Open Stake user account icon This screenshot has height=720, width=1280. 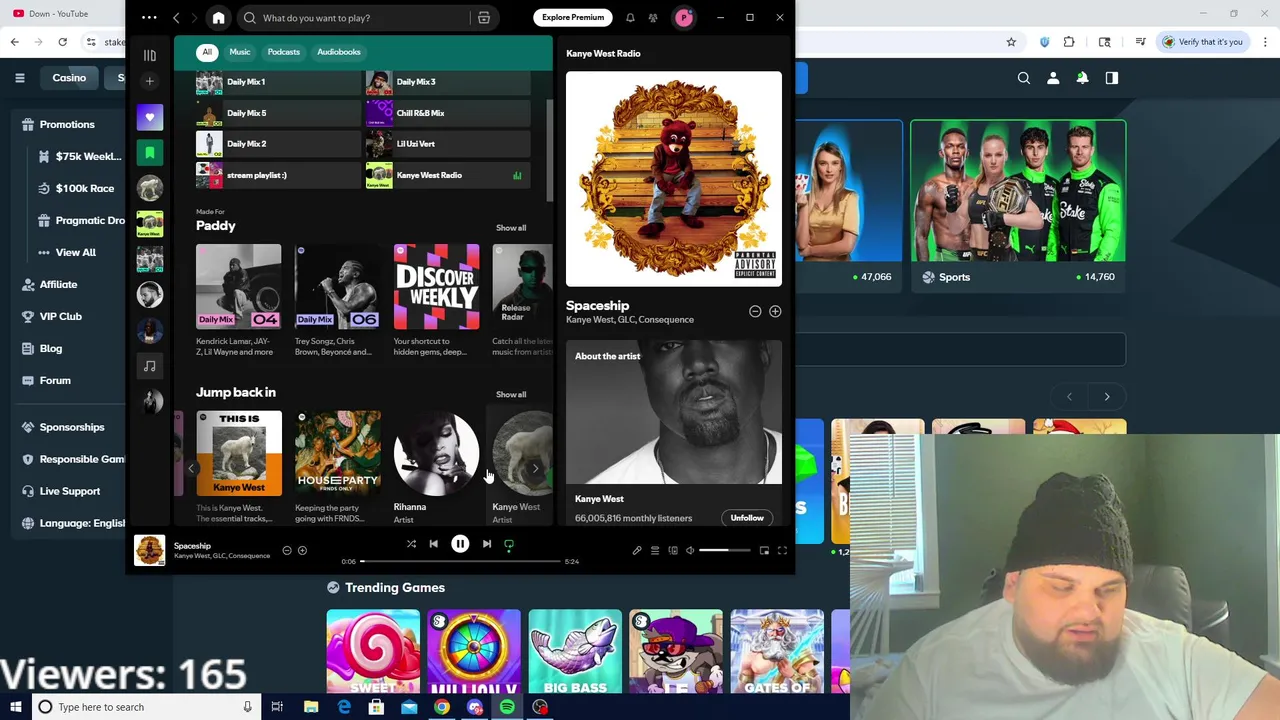pyautogui.click(x=1053, y=78)
